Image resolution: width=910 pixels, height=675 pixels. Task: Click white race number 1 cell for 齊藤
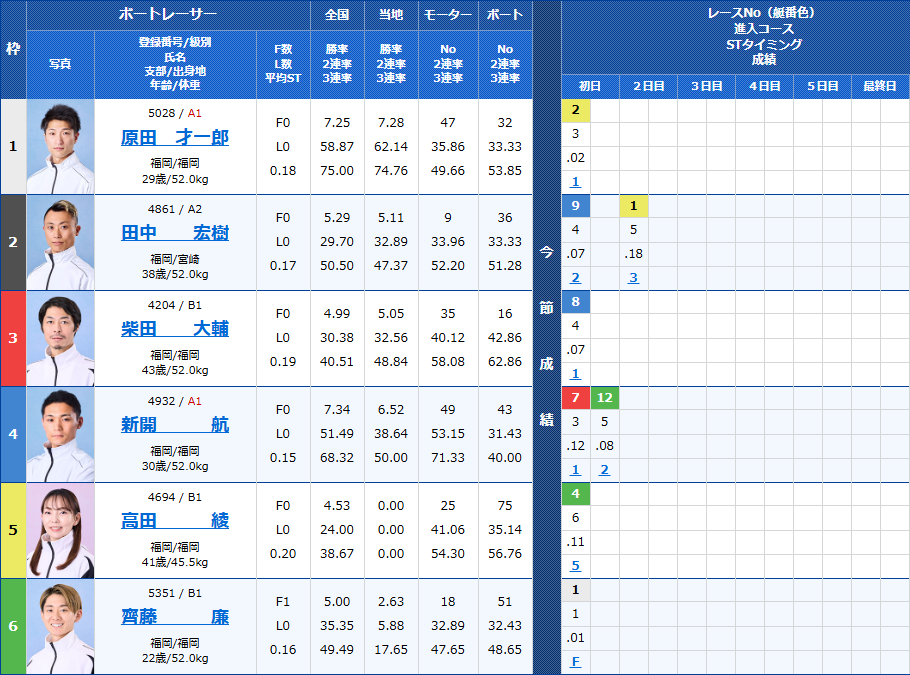576,590
